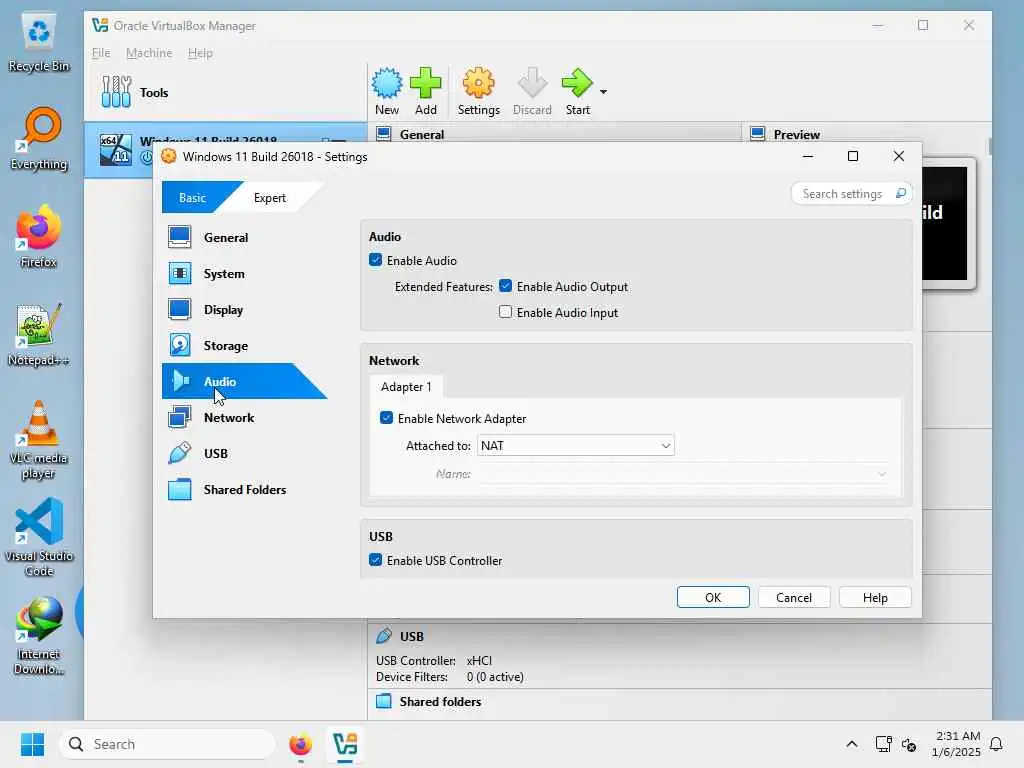The image size is (1024, 768).
Task: Click the taskbar Search box
Action: 167,744
